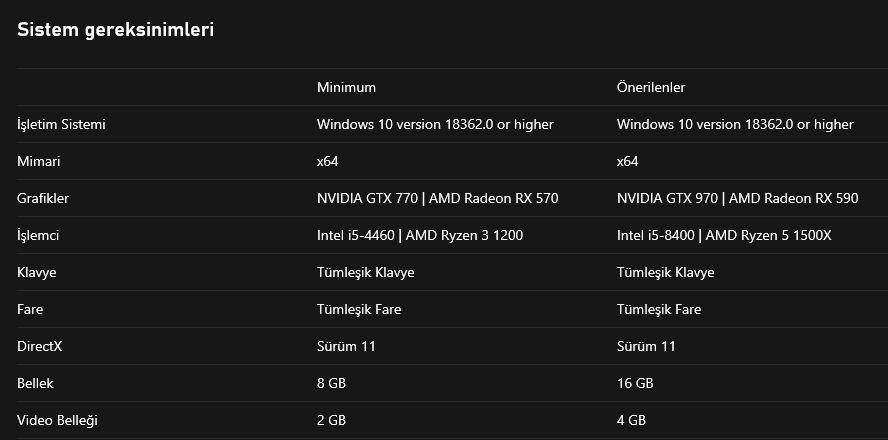Click the İşletim Sistemi row label
The image size is (888, 440).
(x=62, y=124)
